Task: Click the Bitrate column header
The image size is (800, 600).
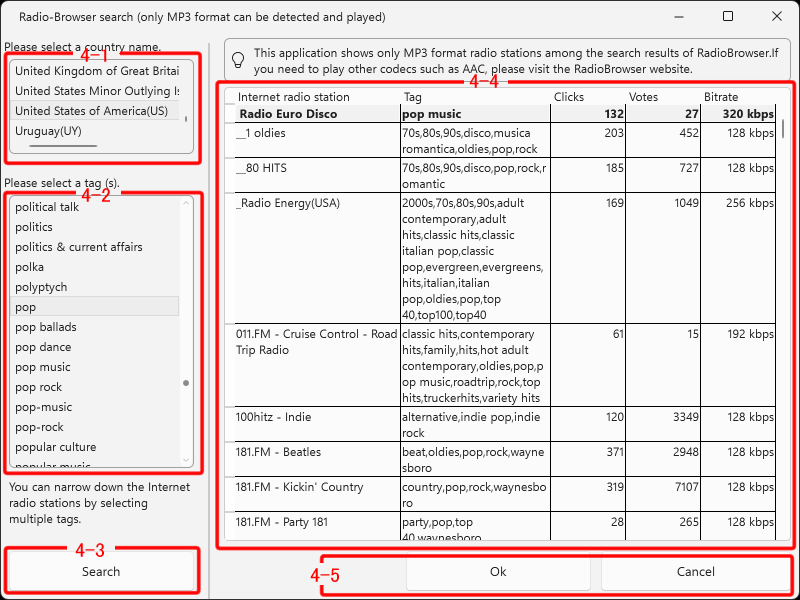Action: [720, 97]
